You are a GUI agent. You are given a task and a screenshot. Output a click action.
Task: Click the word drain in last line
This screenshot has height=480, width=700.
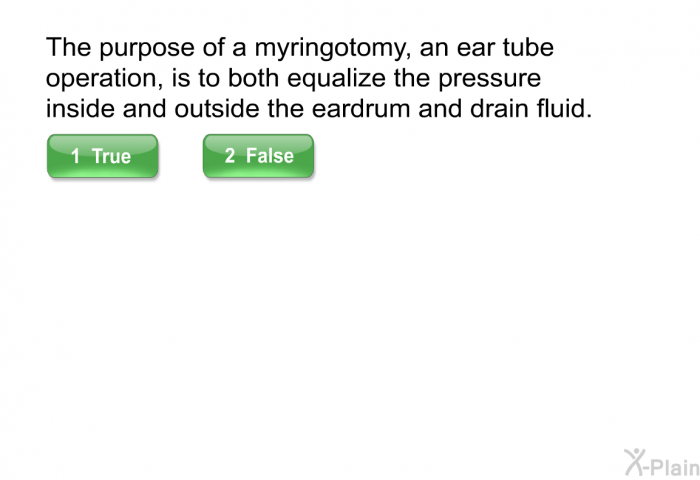pos(500,108)
